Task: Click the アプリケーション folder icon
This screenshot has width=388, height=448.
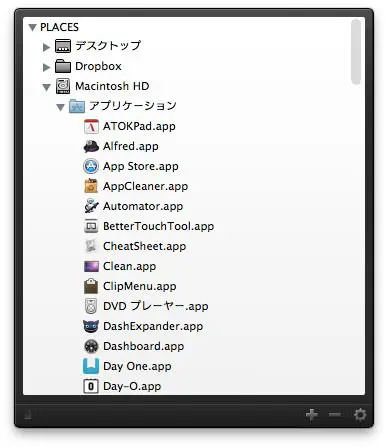Action: pos(77,106)
